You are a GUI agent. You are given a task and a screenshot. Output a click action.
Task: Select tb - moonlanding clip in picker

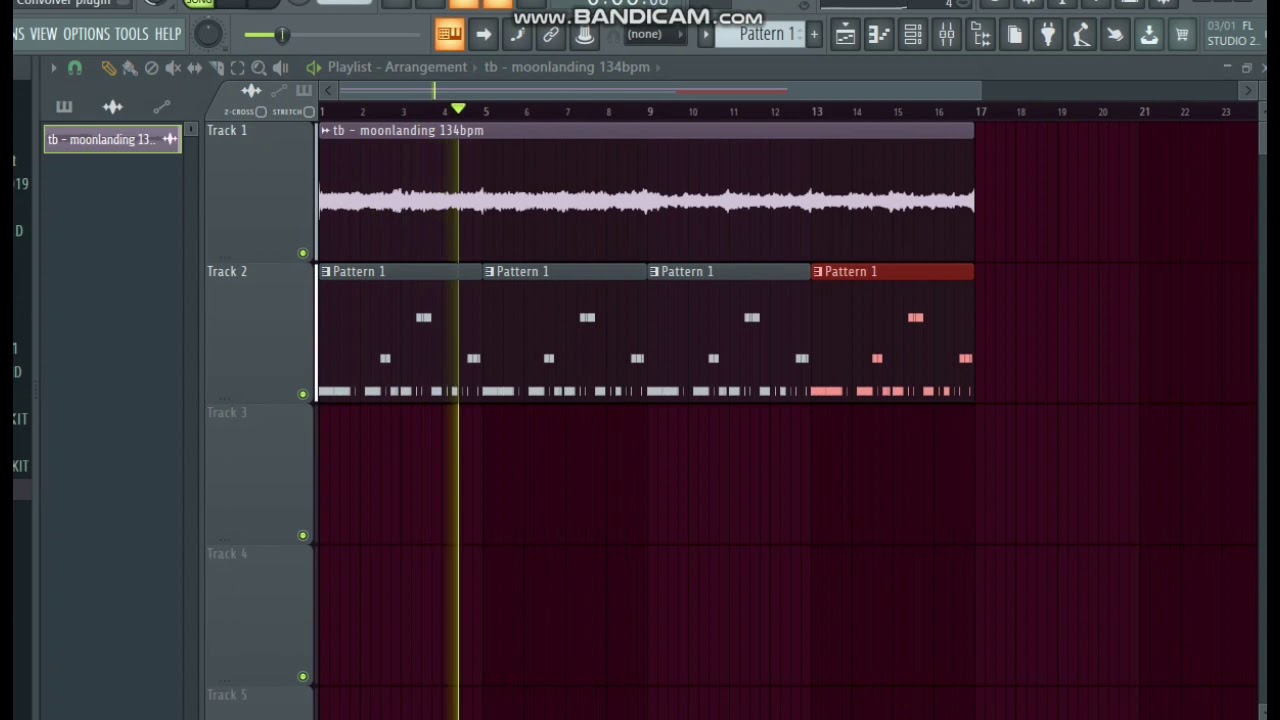[x=112, y=140]
